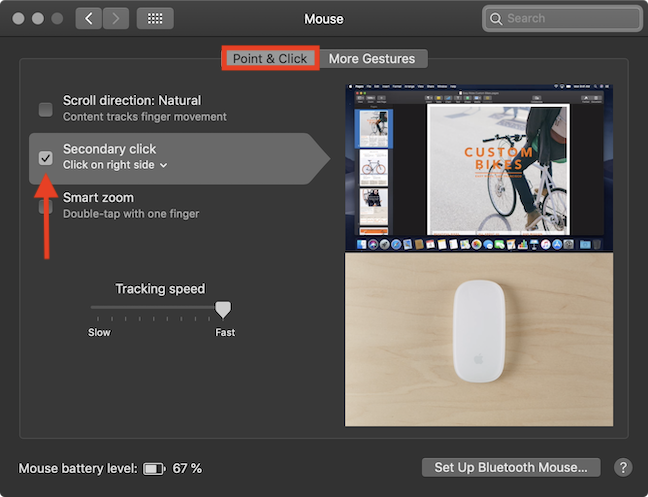The image size is (648, 497).
Task: Toggle the Smart zoom checkbox
Action: [x=45, y=206]
